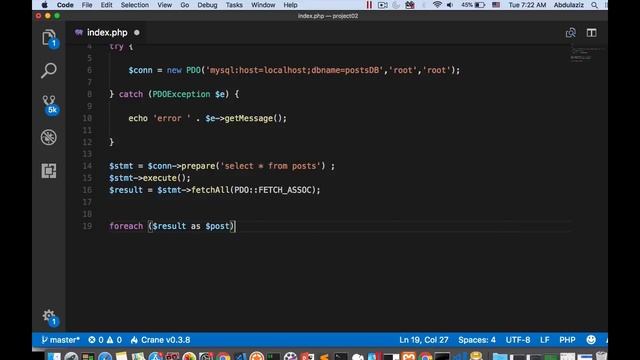
Task: Open the Search view in activity bar
Action: point(49,71)
